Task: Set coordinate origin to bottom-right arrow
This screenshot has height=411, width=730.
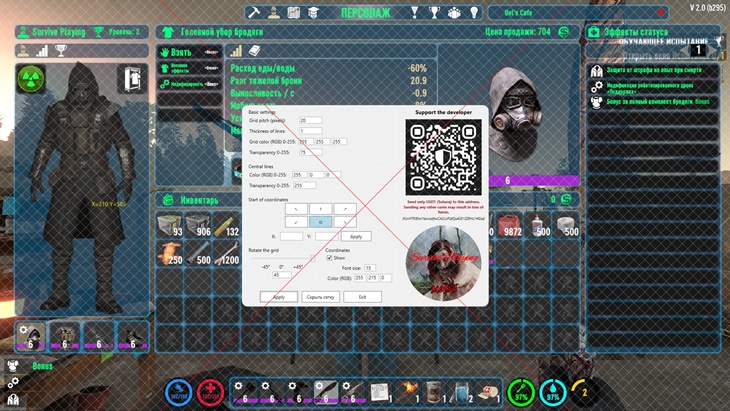Action: click(x=345, y=222)
